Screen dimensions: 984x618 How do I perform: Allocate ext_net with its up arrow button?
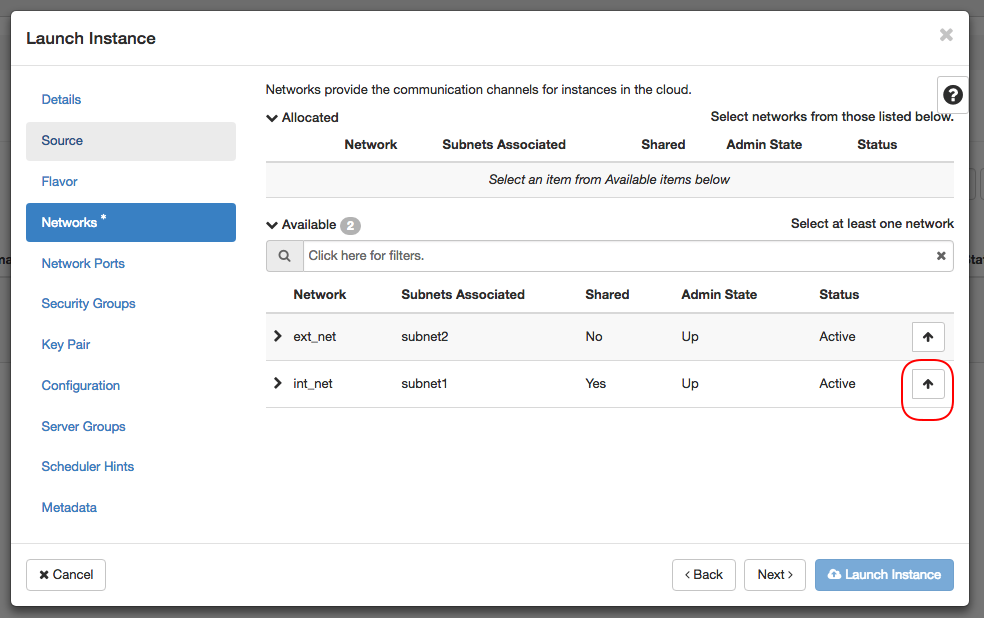click(x=928, y=337)
